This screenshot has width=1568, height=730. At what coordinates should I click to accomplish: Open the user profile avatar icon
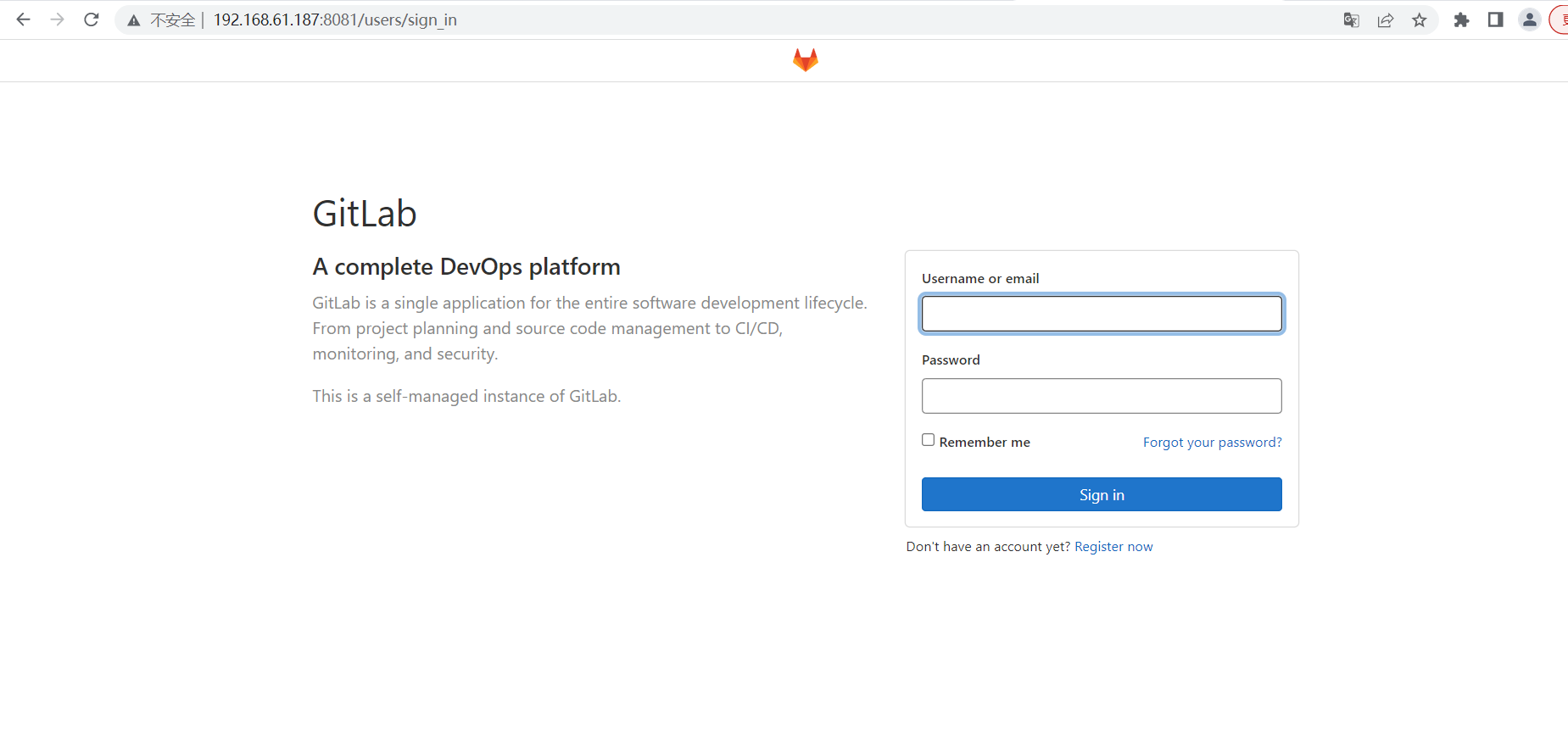[1530, 20]
